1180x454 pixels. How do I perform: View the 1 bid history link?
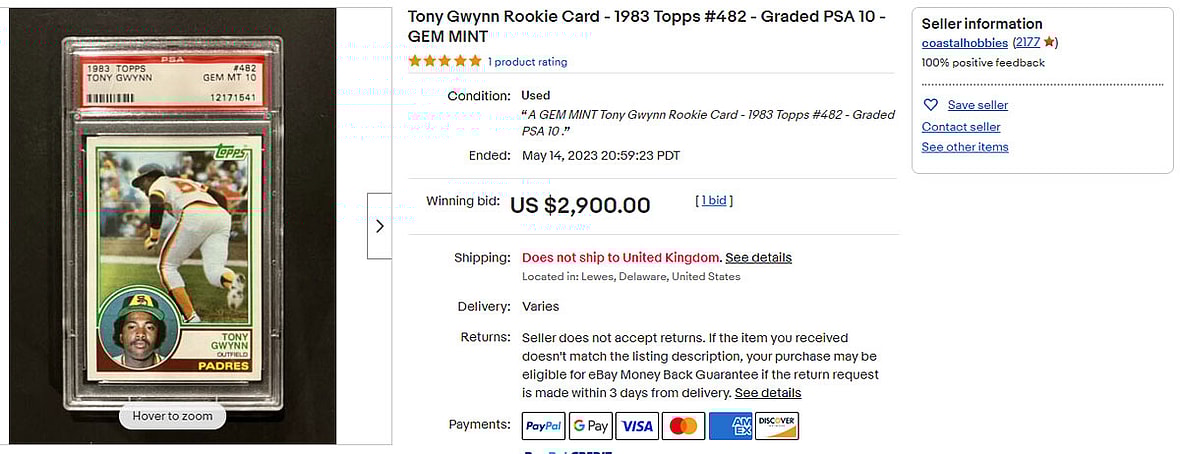(714, 200)
